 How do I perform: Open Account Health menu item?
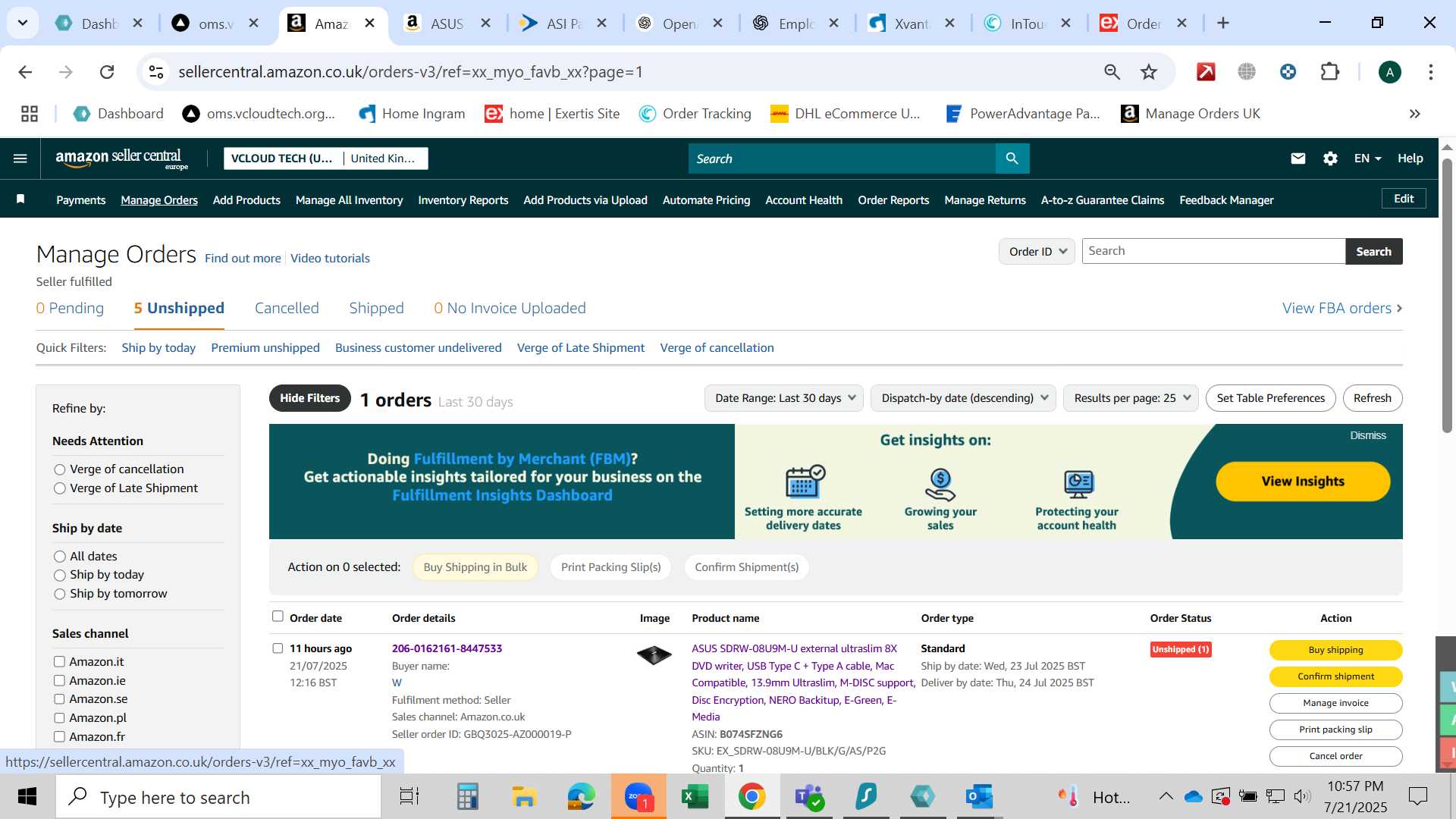click(x=804, y=200)
